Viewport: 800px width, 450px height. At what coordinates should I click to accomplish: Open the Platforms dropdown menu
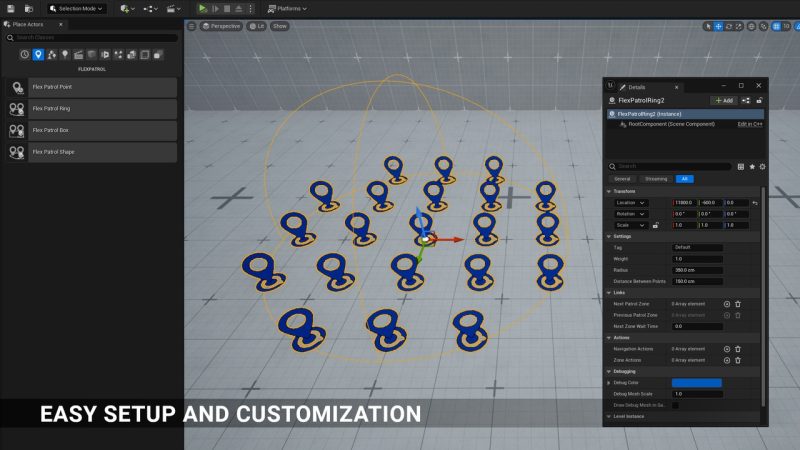285,8
